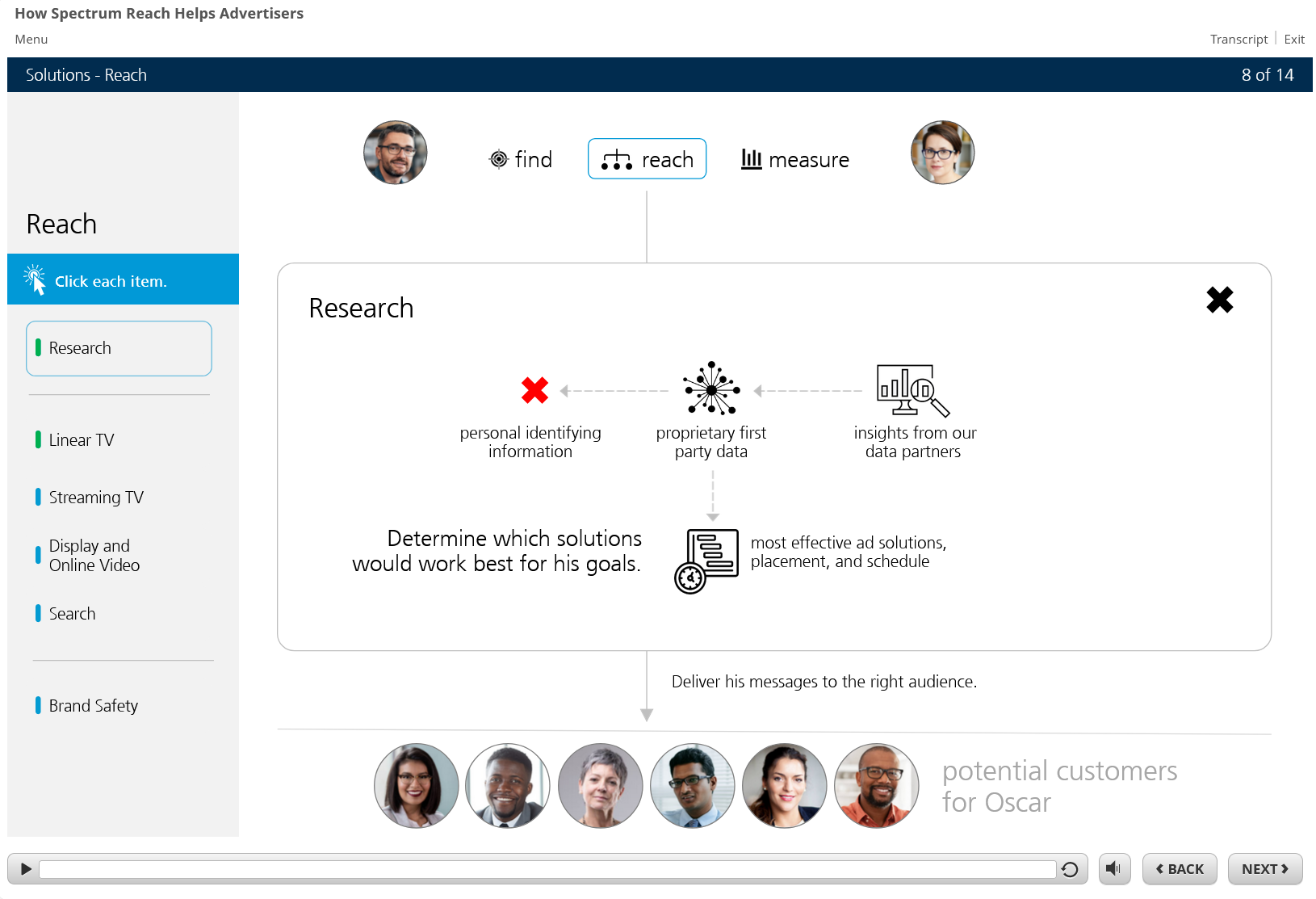Open the Menu link
Image resolution: width=1316 pixels, height=899 pixels.
[31, 40]
